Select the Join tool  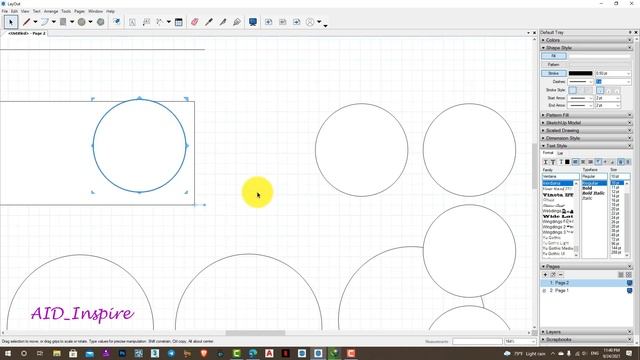(x=237, y=22)
